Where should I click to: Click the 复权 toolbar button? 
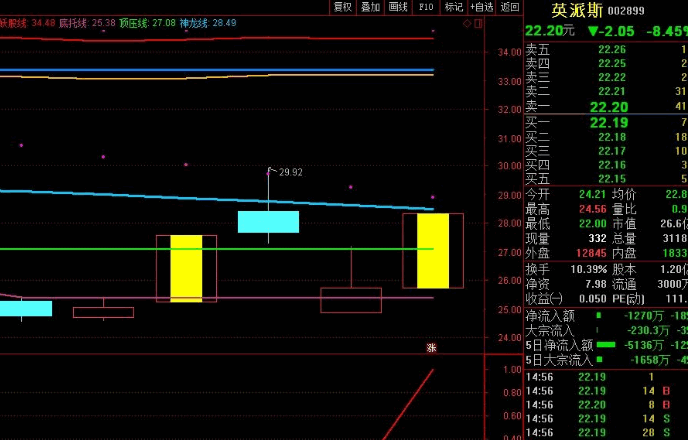pos(343,7)
